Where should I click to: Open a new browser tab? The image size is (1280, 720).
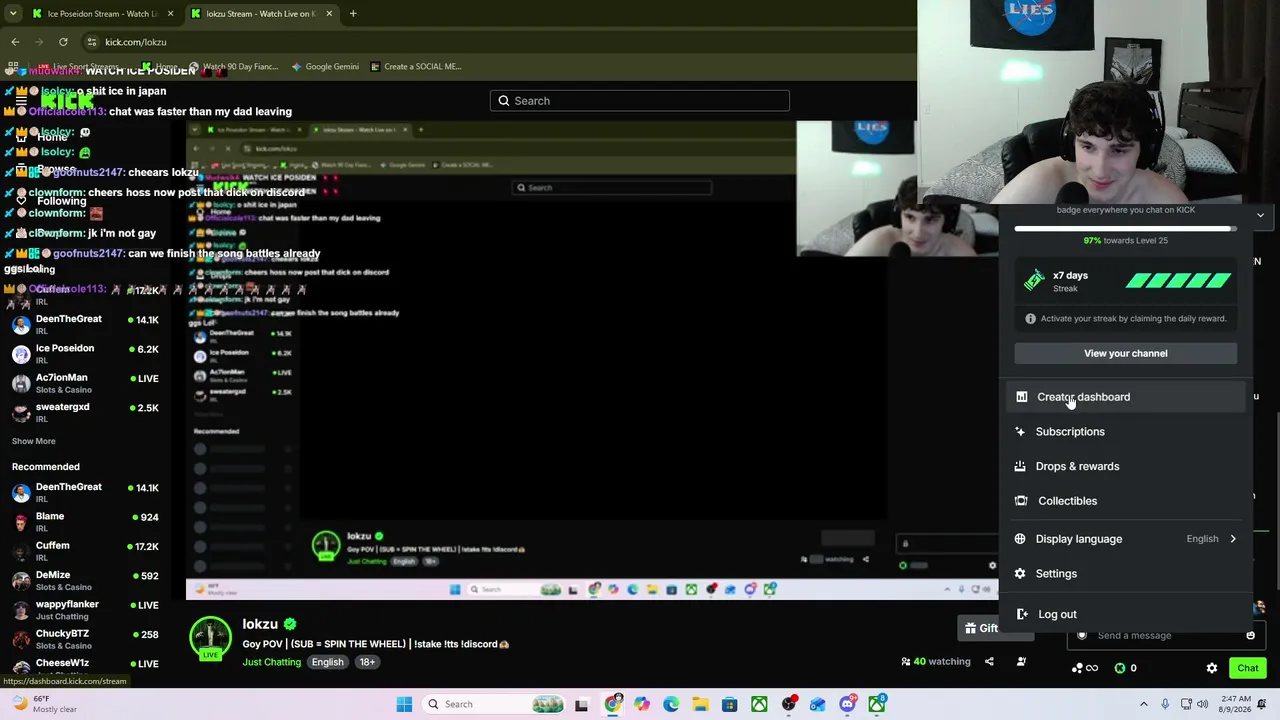tap(353, 14)
